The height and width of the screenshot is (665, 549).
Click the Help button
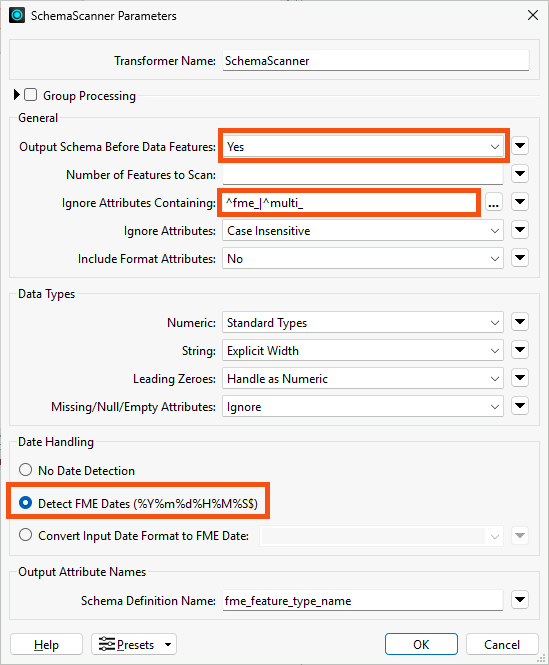pyautogui.click(x=46, y=645)
